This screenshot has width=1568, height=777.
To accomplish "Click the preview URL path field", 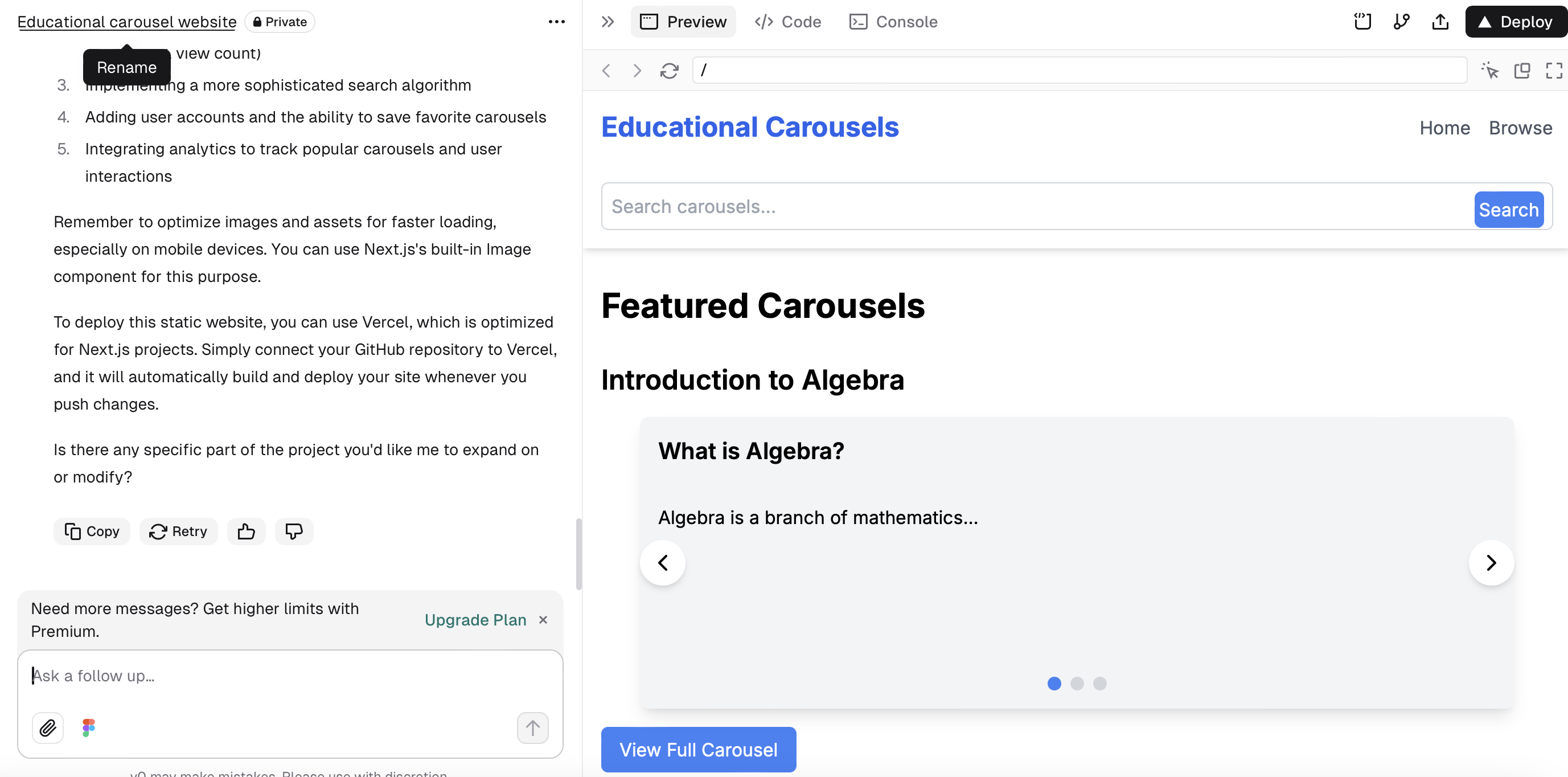I will tap(1080, 71).
